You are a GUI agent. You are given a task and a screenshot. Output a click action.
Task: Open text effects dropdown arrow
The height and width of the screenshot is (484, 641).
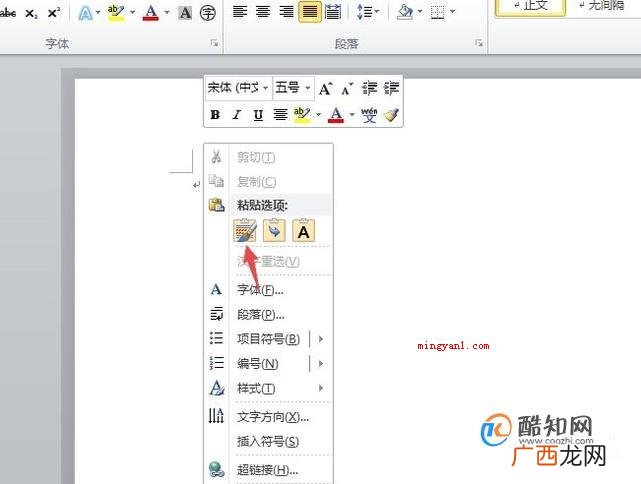(98, 12)
